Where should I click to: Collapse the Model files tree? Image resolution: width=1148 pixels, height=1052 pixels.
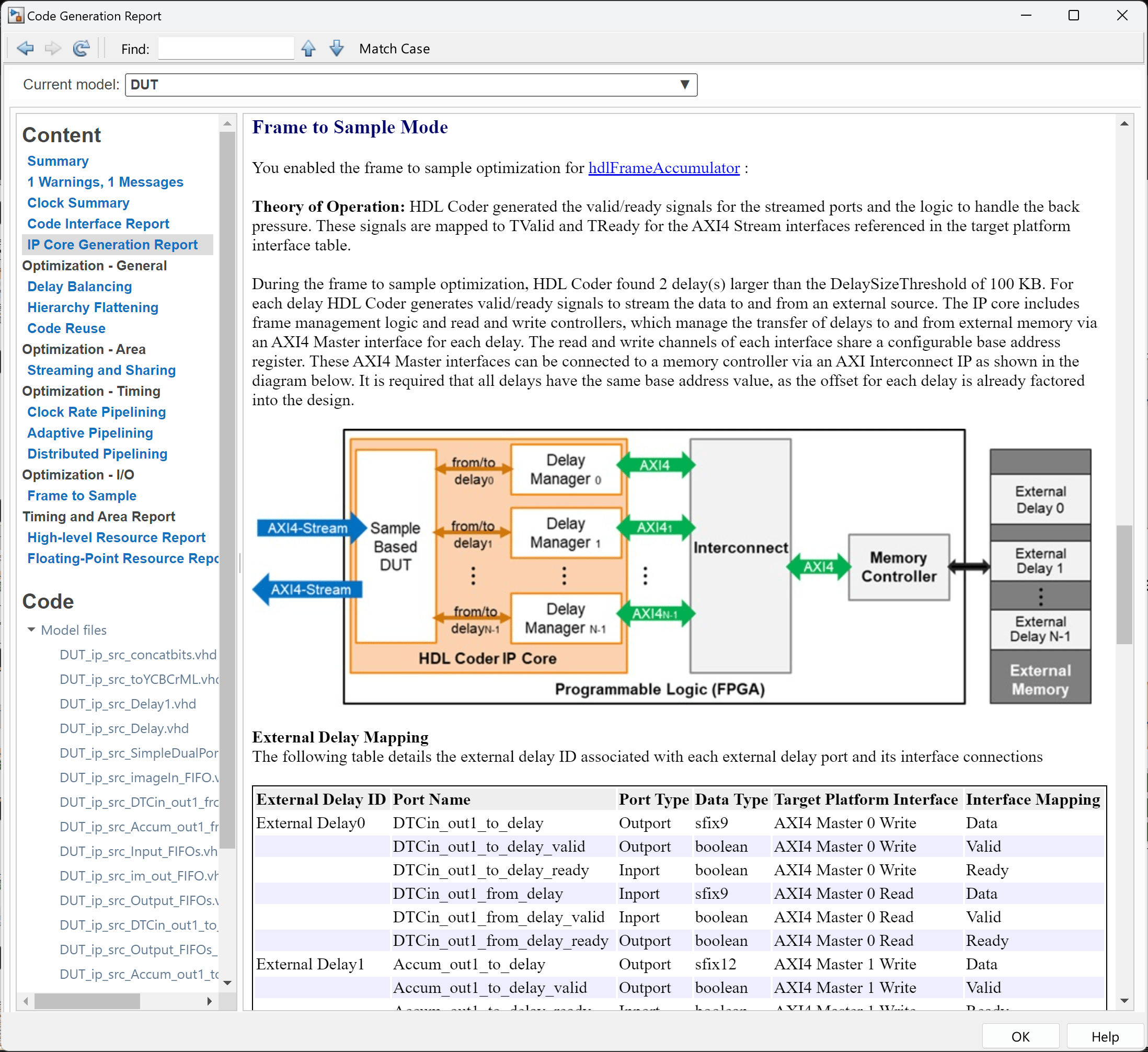(x=31, y=630)
